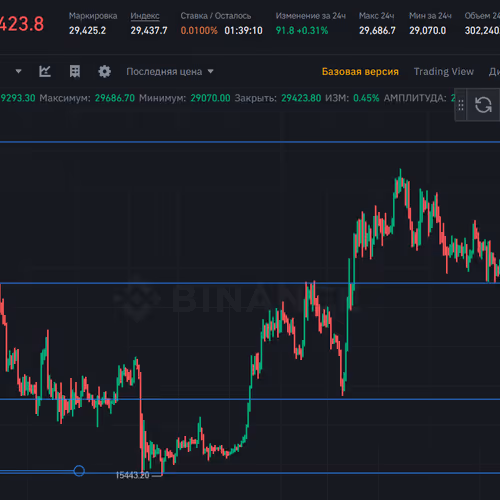Switch to Trading View tab
Screen dimensions: 500x500
444,72
